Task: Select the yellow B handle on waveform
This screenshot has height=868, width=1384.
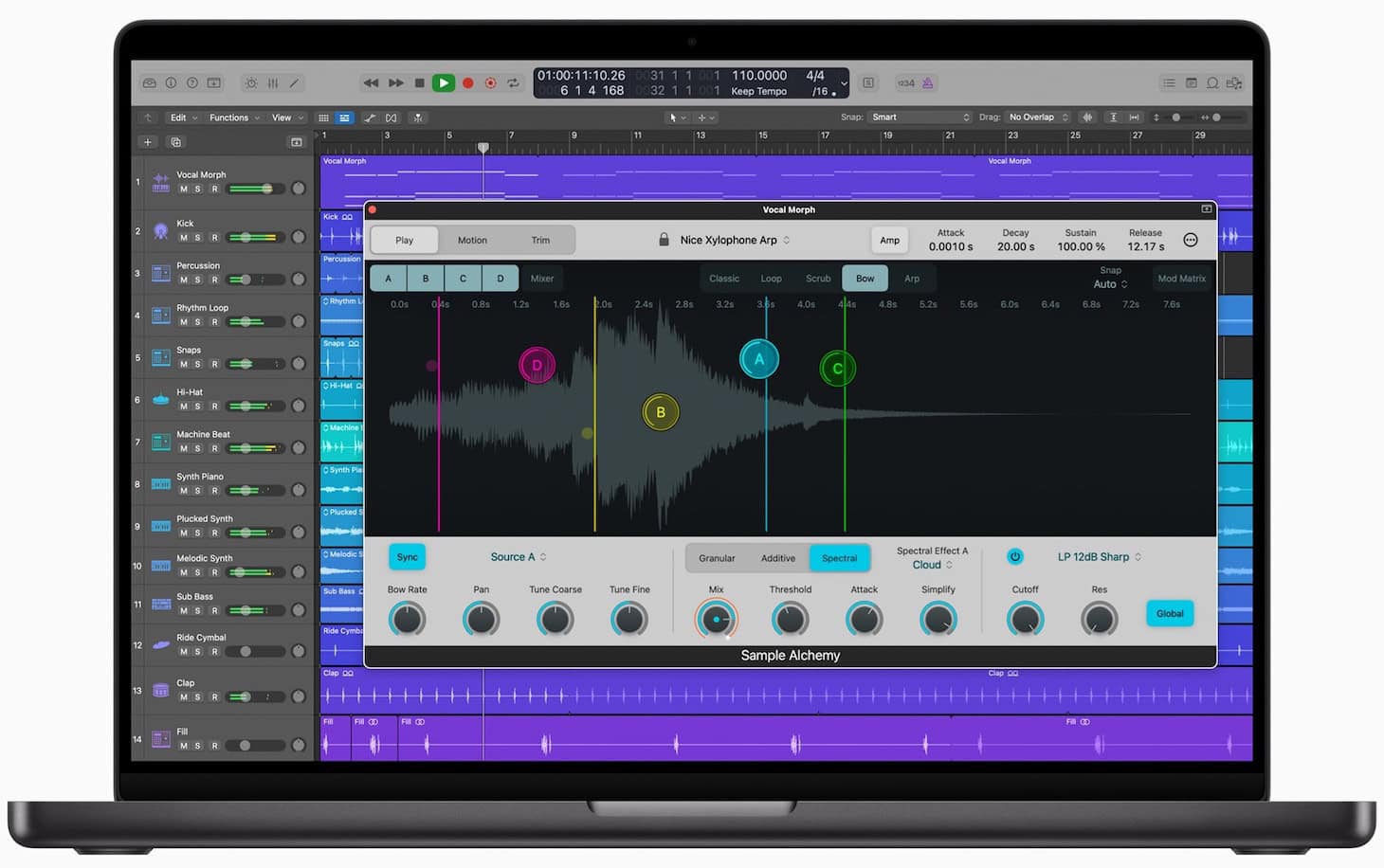Action: coord(661,412)
